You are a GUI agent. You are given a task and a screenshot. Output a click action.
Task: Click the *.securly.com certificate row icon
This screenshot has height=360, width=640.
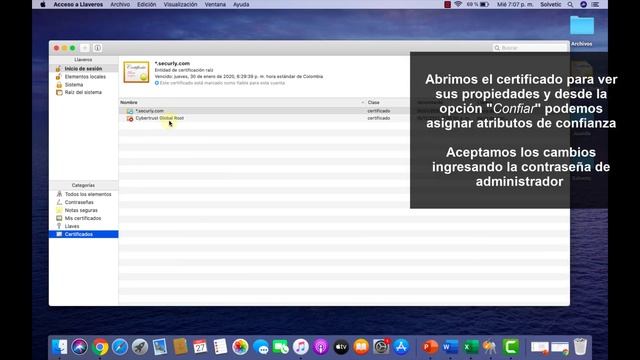(130, 111)
